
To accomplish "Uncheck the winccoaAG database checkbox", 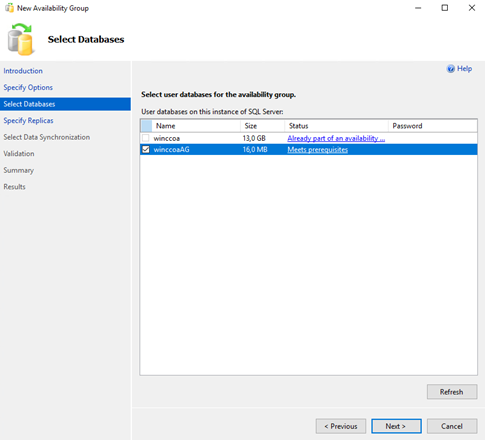I will click(146, 149).
